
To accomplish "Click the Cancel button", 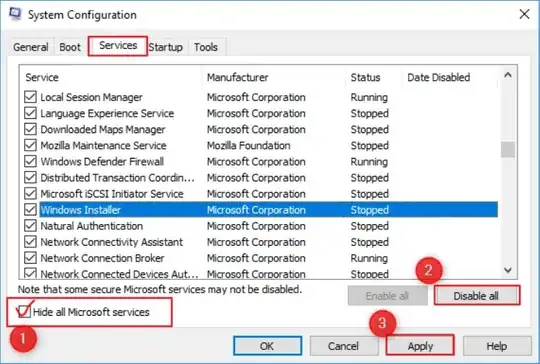I will tap(343, 346).
